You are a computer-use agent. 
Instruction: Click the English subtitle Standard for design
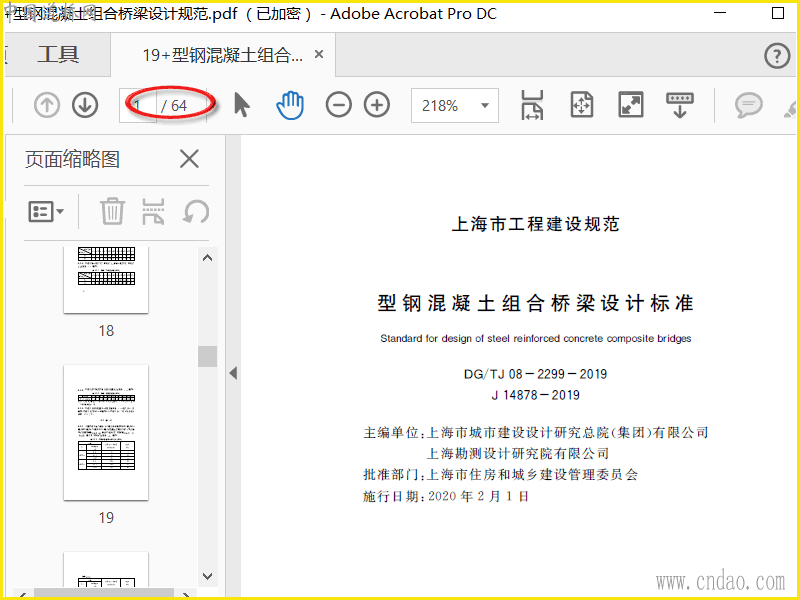pos(536,338)
